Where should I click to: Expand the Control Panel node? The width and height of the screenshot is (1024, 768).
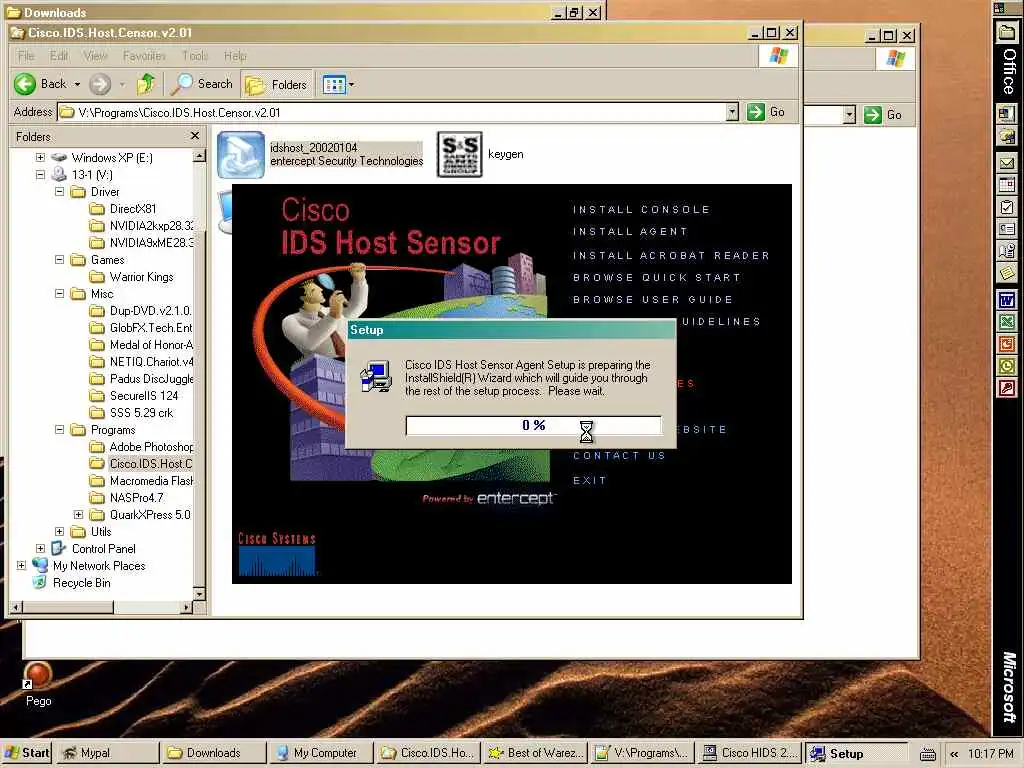click(x=40, y=549)
